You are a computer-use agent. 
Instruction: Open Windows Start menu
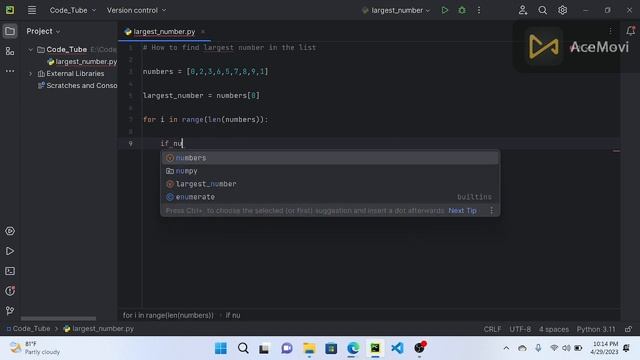(221, 348)
